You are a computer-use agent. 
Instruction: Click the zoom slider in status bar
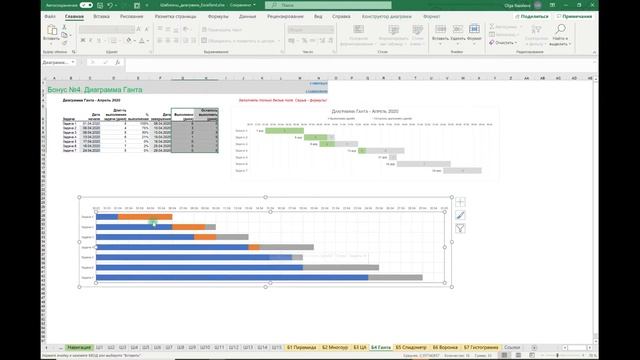pyautogui.click(x=563, y=355)
